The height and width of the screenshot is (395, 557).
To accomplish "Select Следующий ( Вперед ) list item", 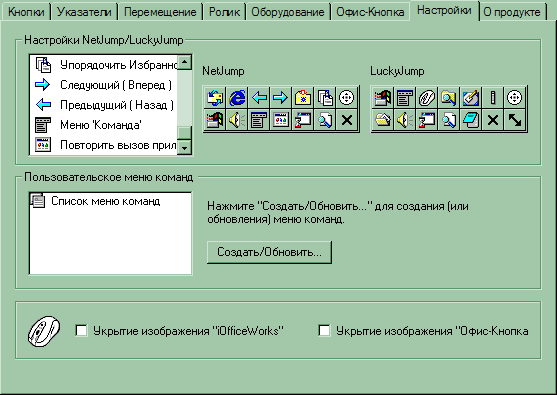I will point(104,85).
